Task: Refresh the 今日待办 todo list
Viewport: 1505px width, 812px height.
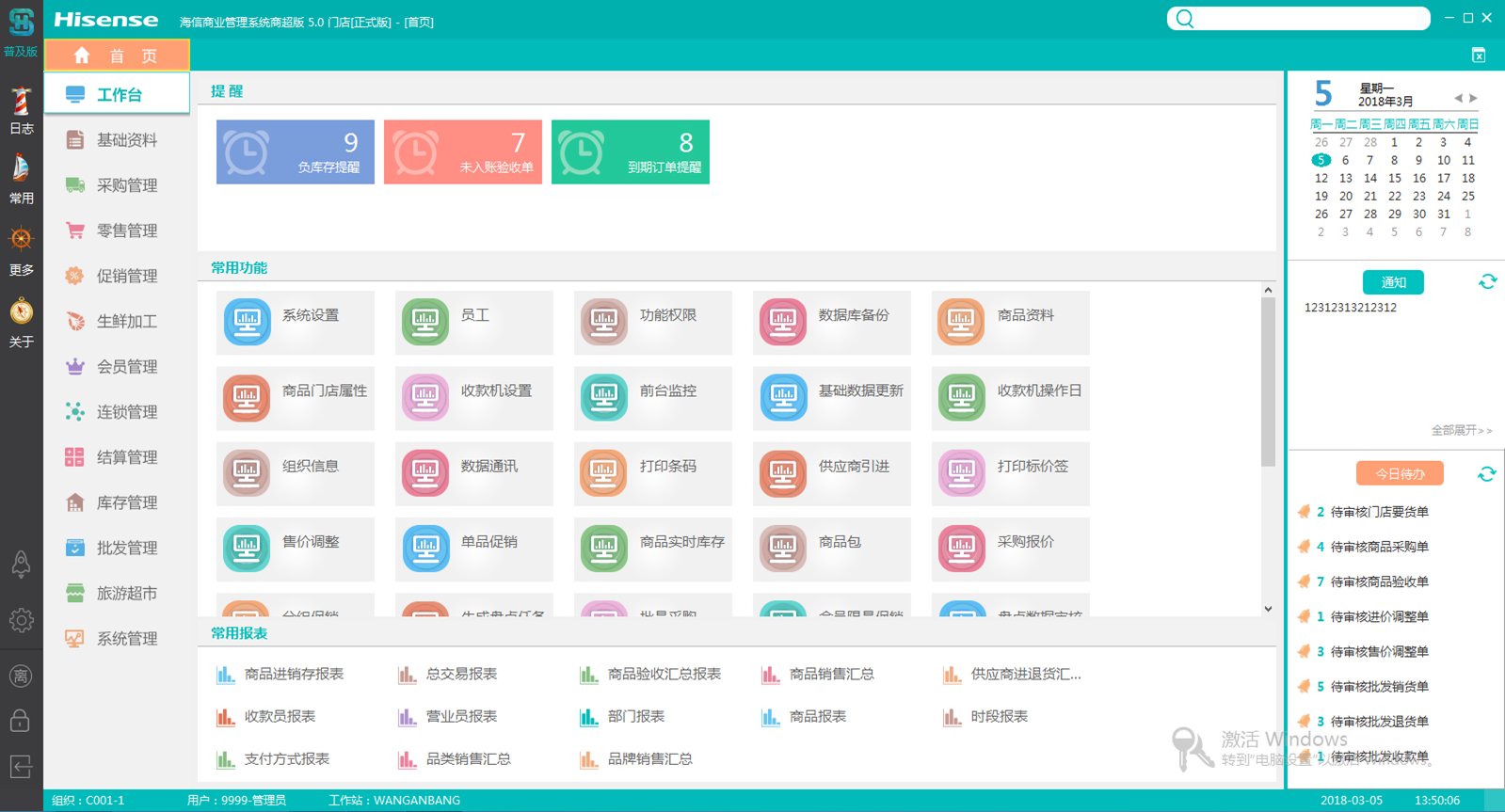Action: 1486,474
